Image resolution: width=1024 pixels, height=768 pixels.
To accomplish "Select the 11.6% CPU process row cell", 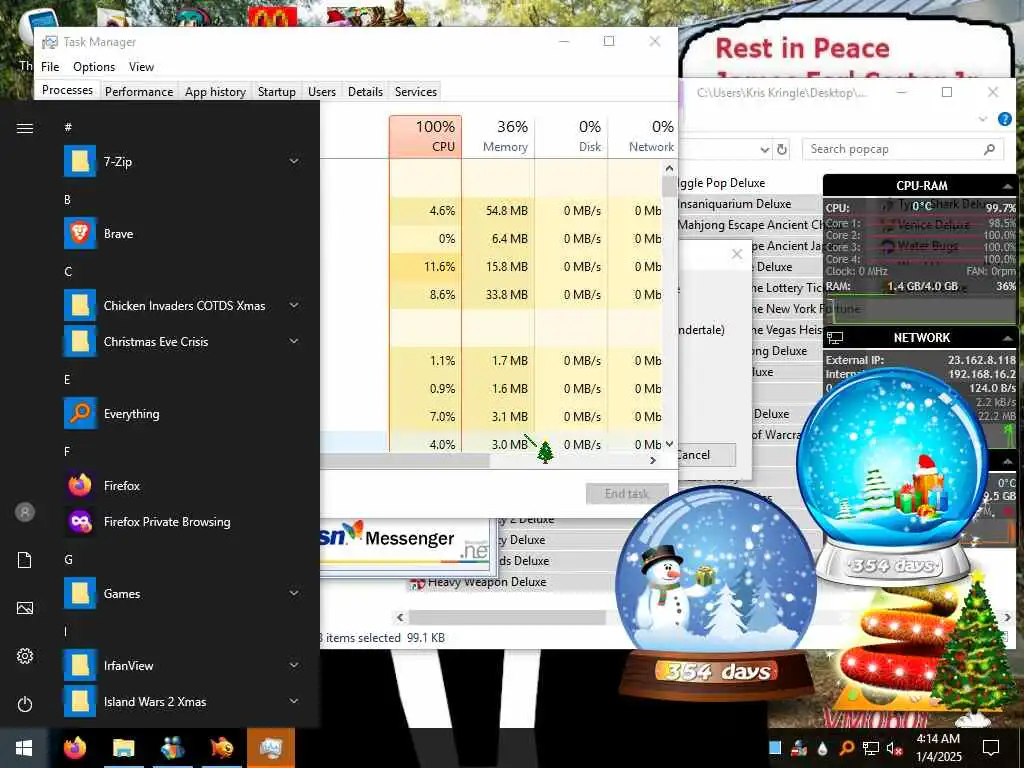I will [425, 266].
